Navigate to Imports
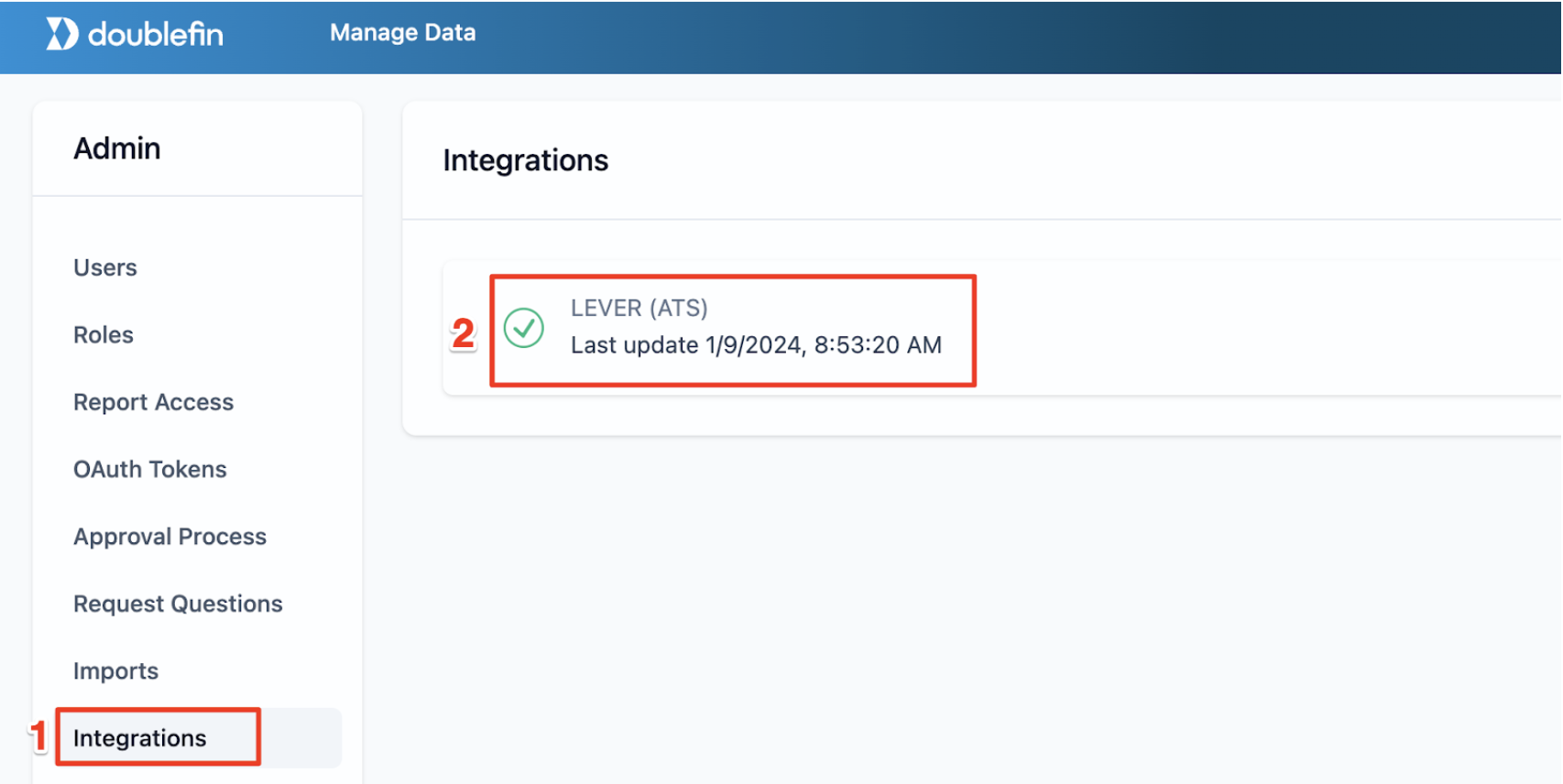This screenshot has width=1563, height=784. pyautogui.click(x=115, y=670)
